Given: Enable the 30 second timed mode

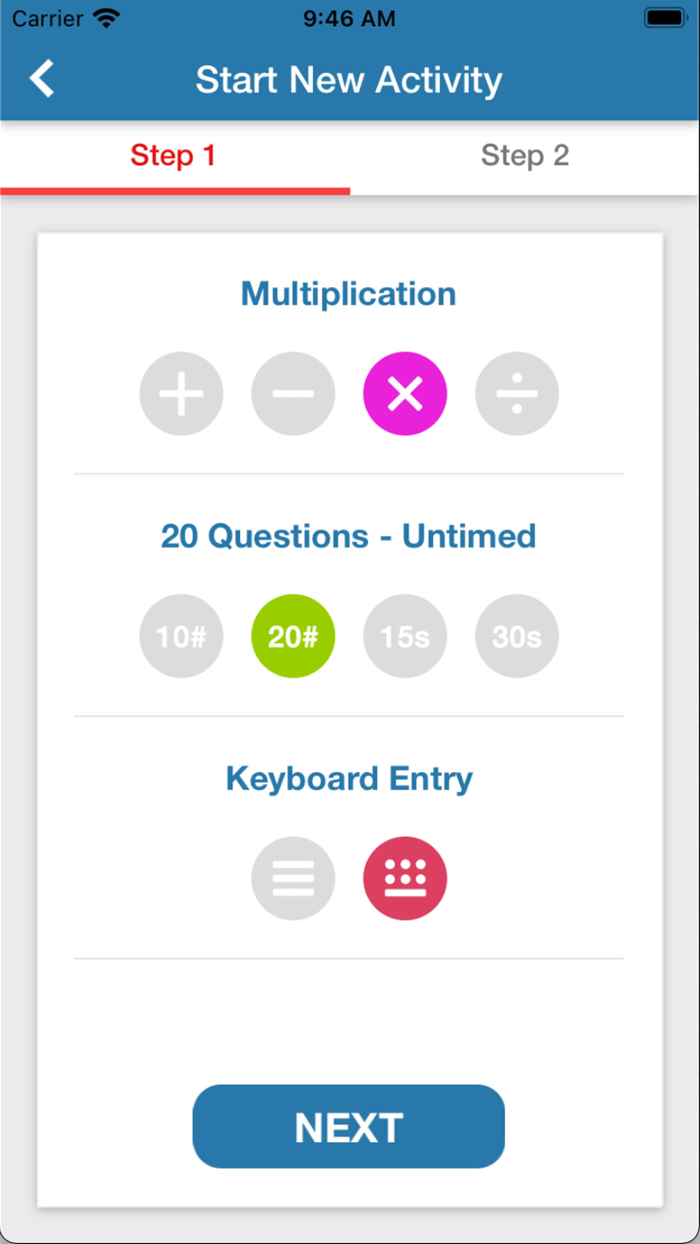Looking at the screenshot, I should [517, 636].
